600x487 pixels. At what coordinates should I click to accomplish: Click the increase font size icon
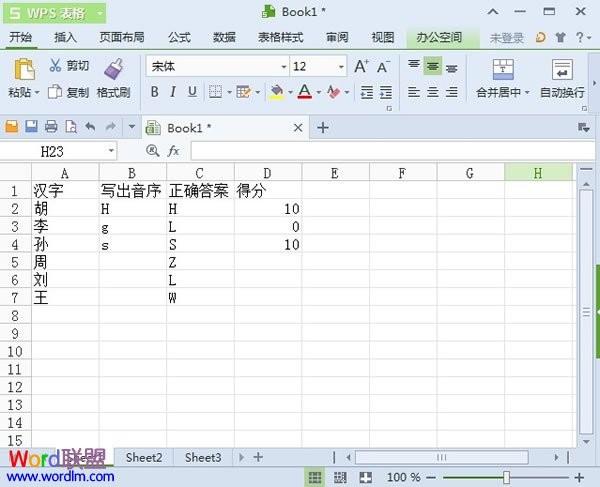coord(361,66)
